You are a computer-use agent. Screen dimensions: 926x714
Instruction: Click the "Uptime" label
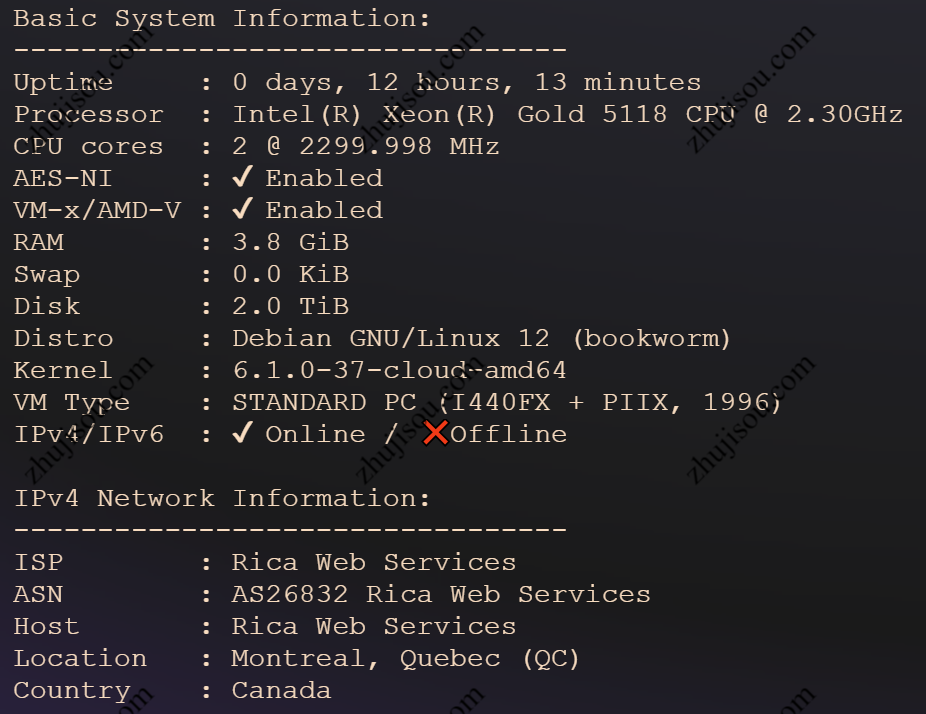(63, 83)
